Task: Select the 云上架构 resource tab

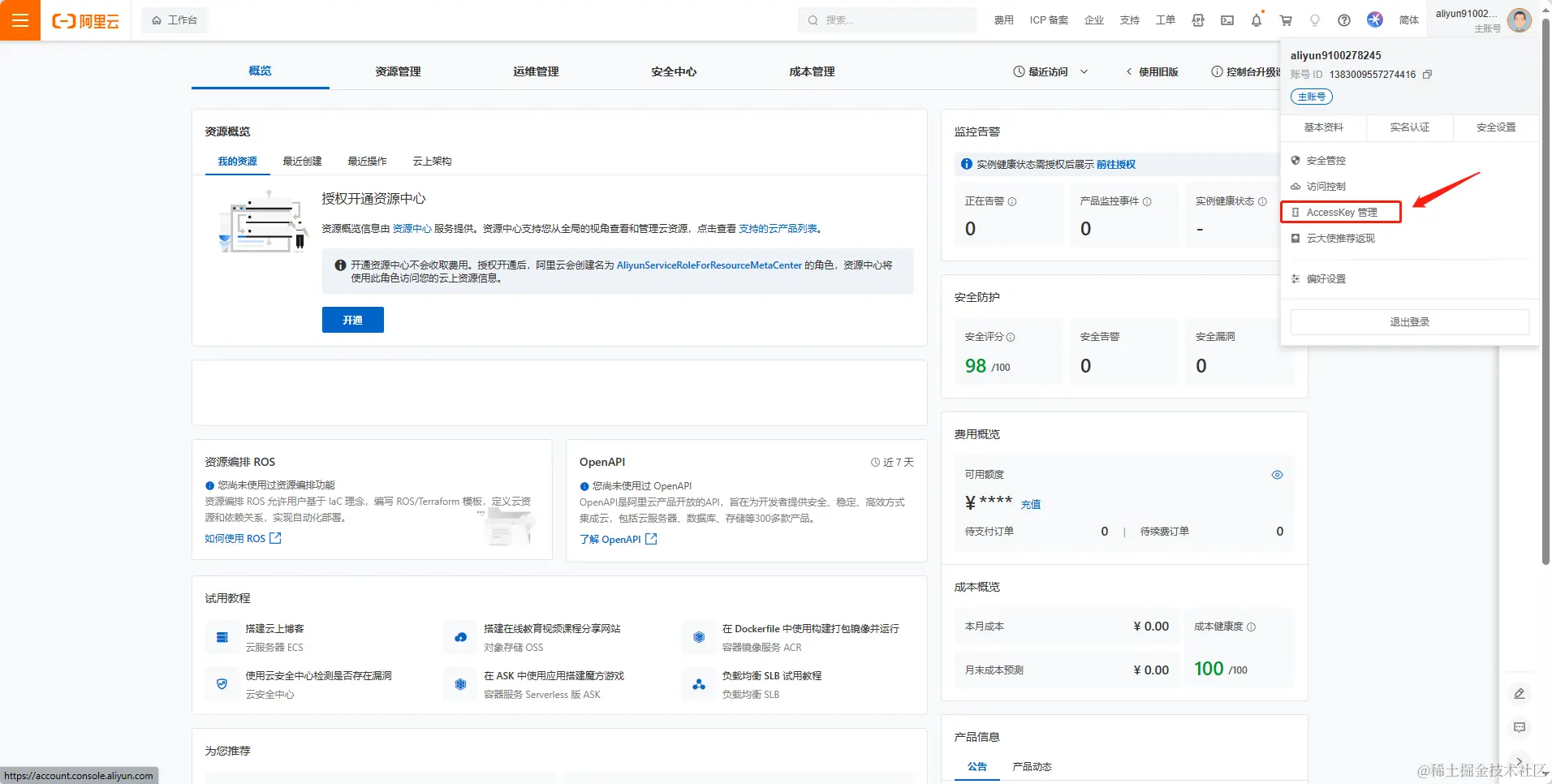Action: point(432,161)
